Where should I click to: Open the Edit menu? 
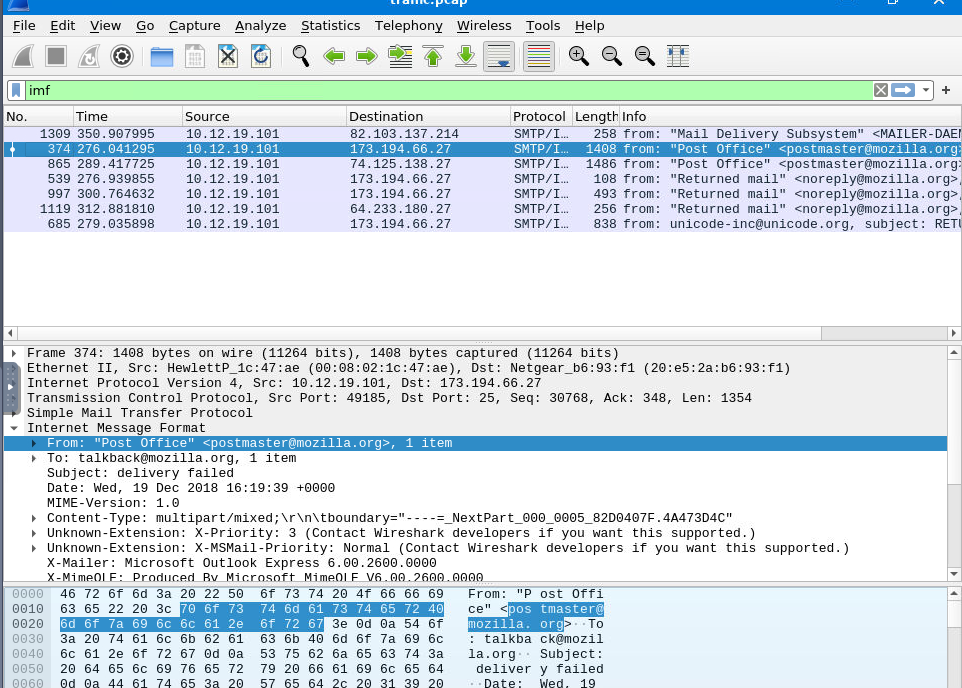[63, 26]
